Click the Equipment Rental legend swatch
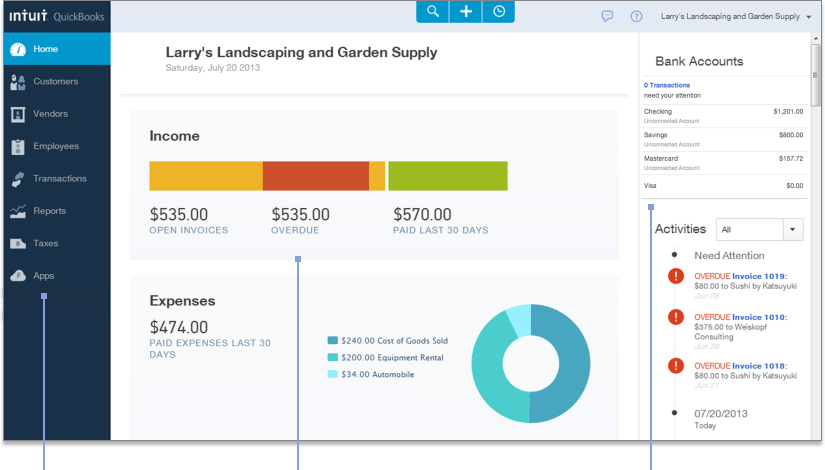 tap(333, 357)
